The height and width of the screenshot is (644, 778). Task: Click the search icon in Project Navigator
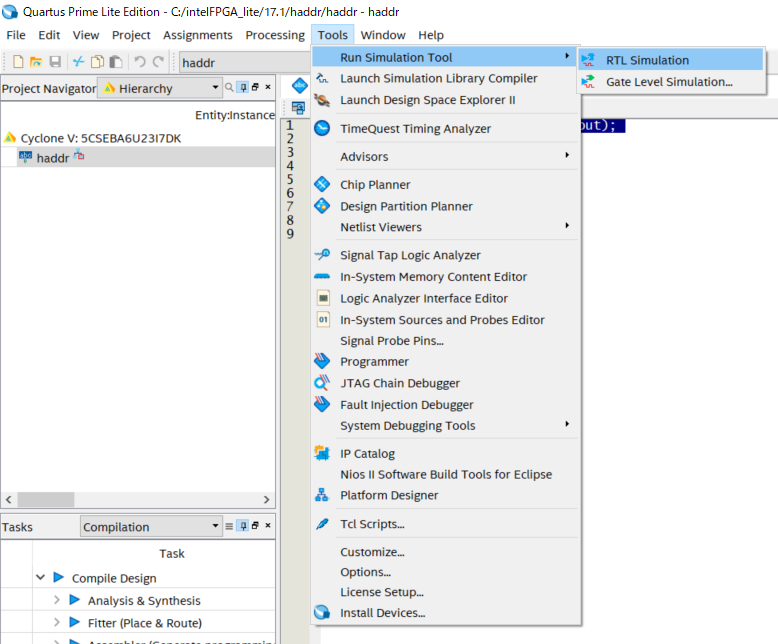(229, 88)
